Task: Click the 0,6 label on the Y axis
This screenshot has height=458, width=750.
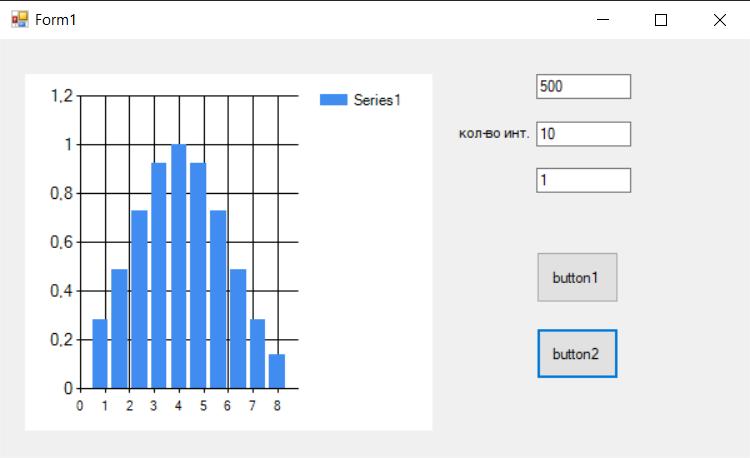Action: coord(62,242)
